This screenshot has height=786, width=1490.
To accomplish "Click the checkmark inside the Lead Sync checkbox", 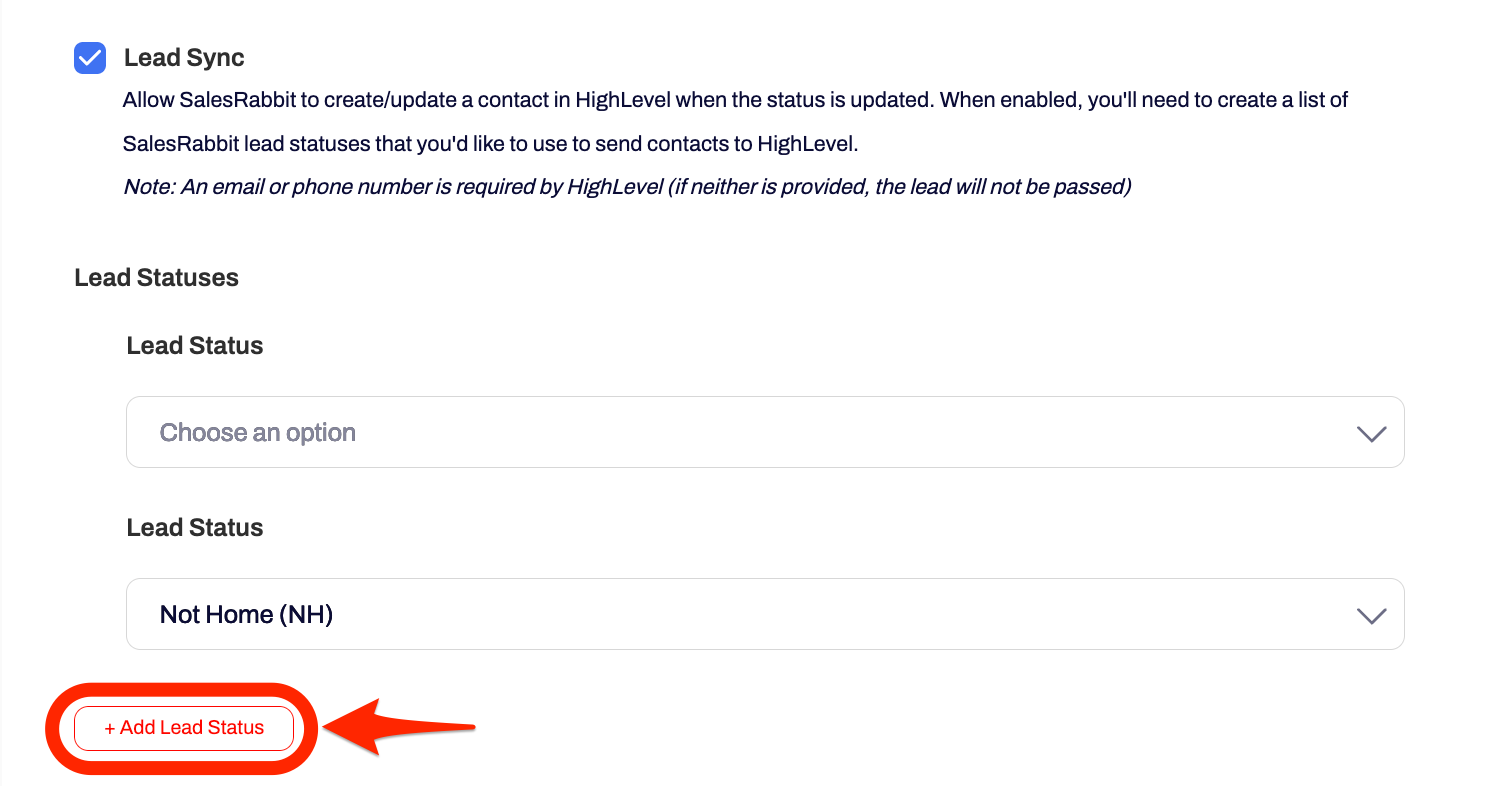I will (x=89, y=58).
